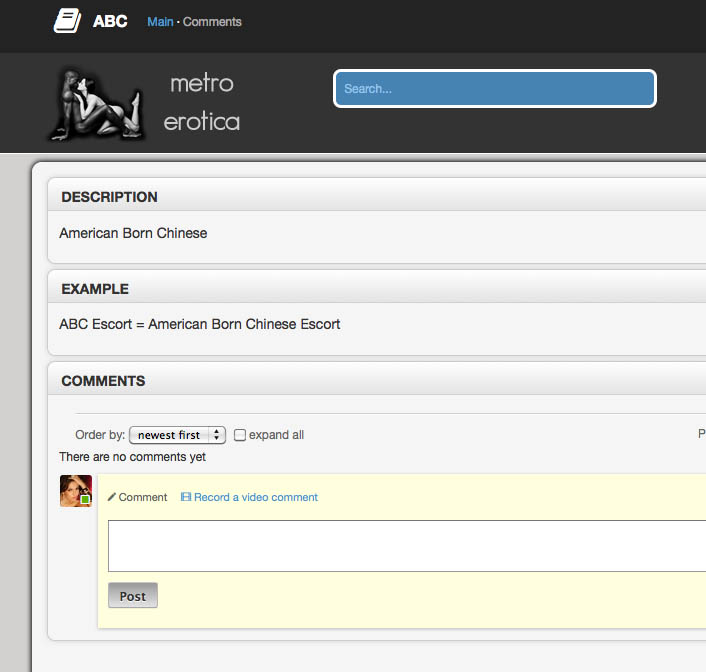Viewport: 706px width, 672px height.
Task: Click the EXAMPLE section header
Action: click(95, 289)
